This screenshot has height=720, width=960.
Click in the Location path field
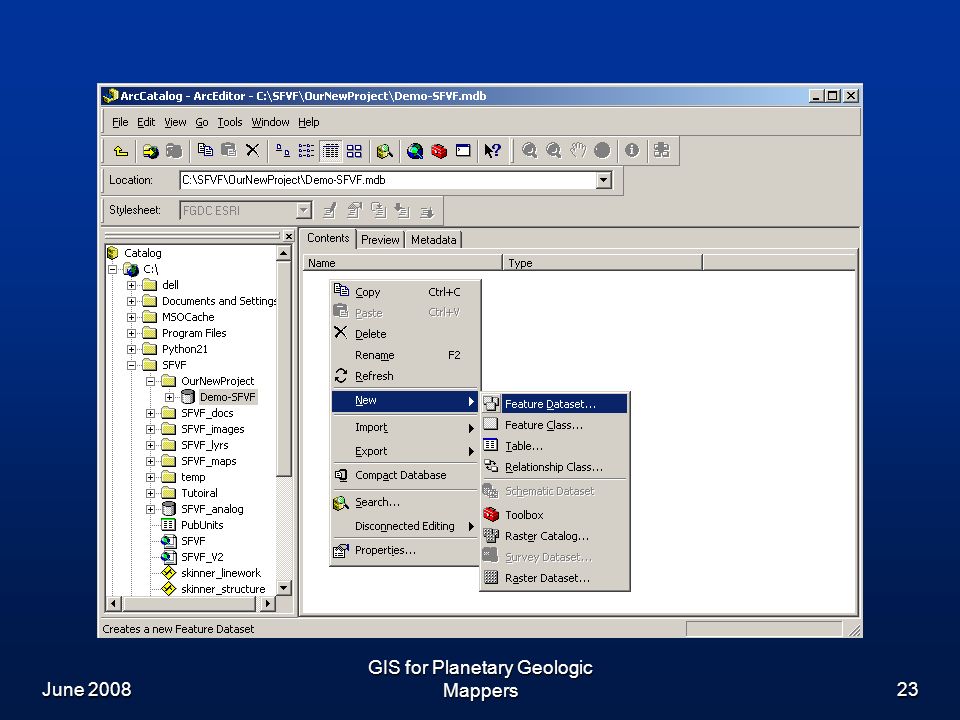coord(388,180)
